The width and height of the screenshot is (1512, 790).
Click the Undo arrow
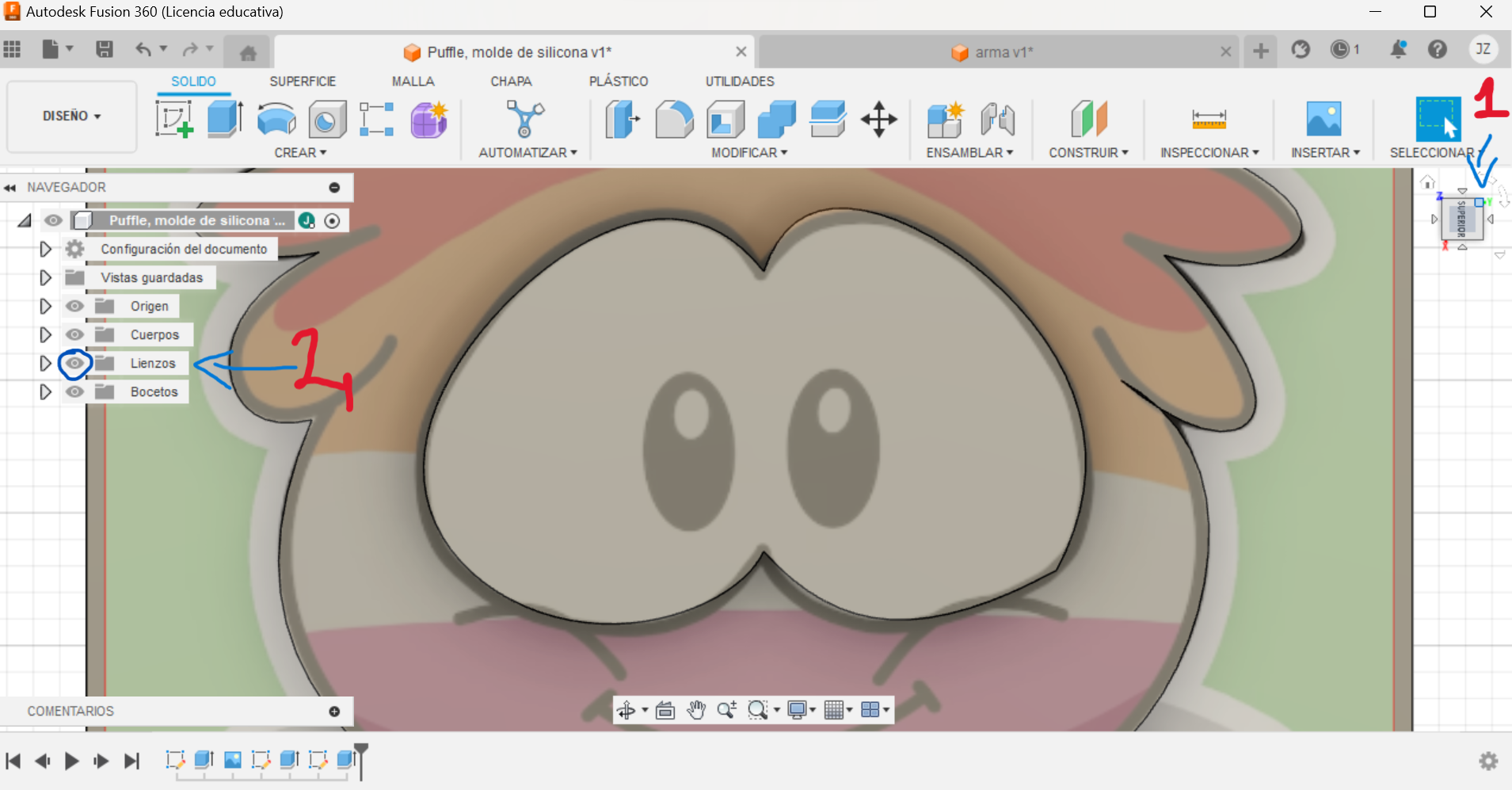(x=143, y=49)
